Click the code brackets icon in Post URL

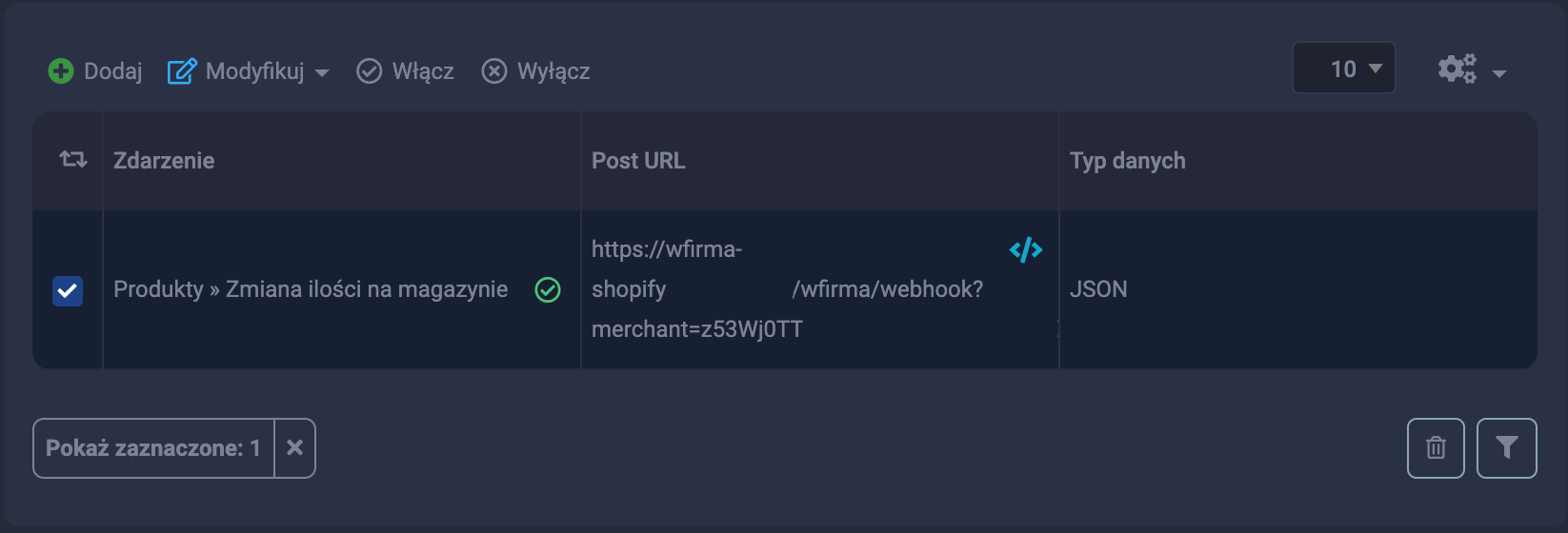pyautogui.click(x=1025, y=250)
